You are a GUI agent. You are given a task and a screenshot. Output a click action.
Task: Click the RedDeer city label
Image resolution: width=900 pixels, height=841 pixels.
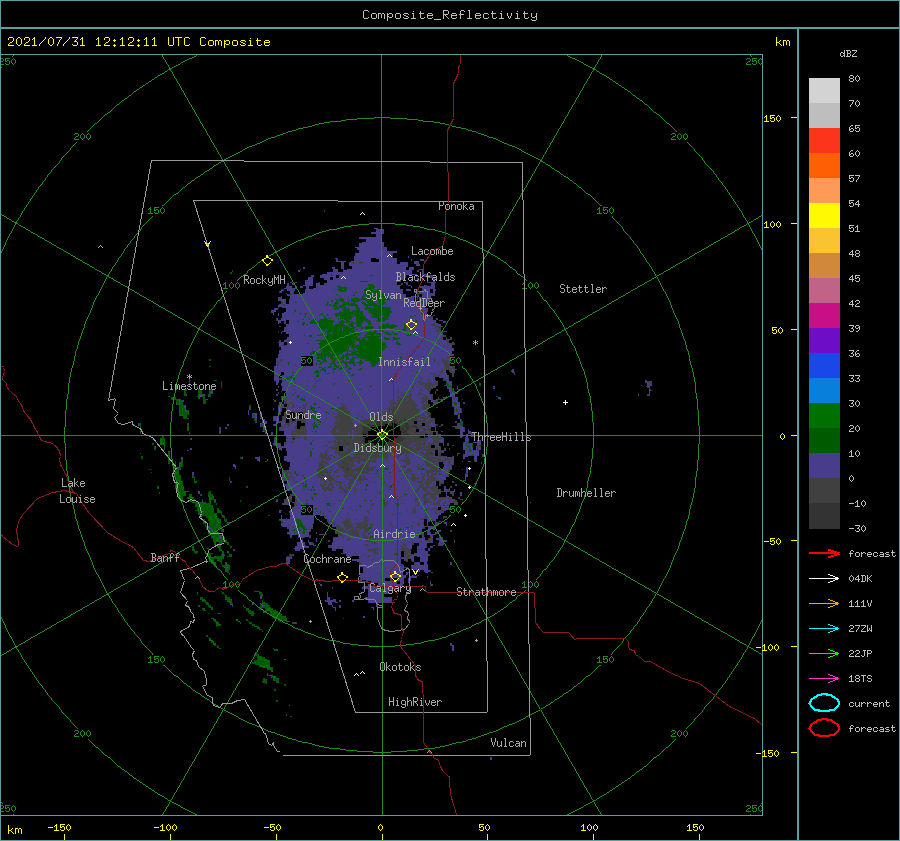click(424, 303)
